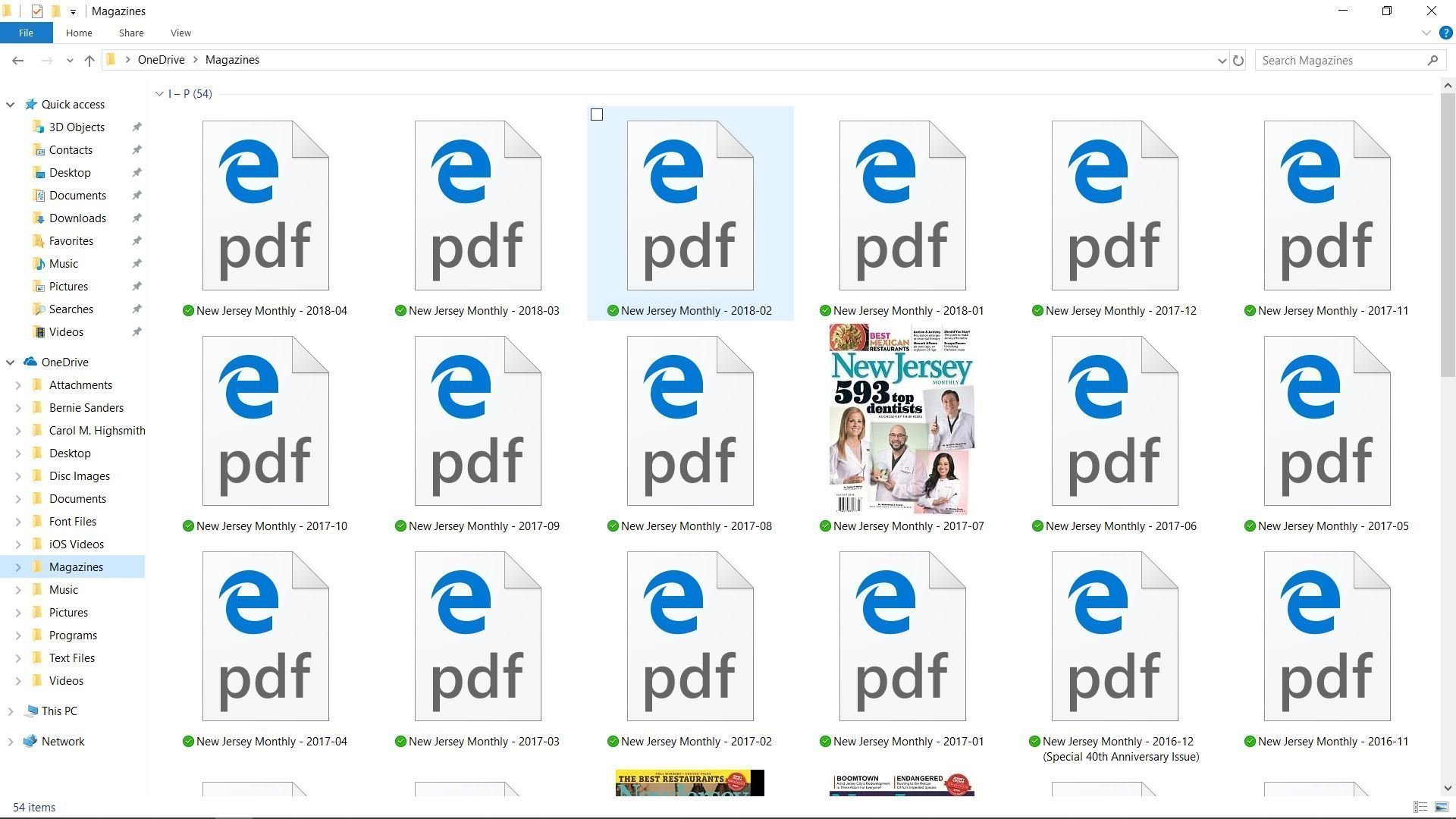Click the Best Restaurants cover thumbnail
The width and height of the screenshot is (1456, 819).
(x=690, y=783)
